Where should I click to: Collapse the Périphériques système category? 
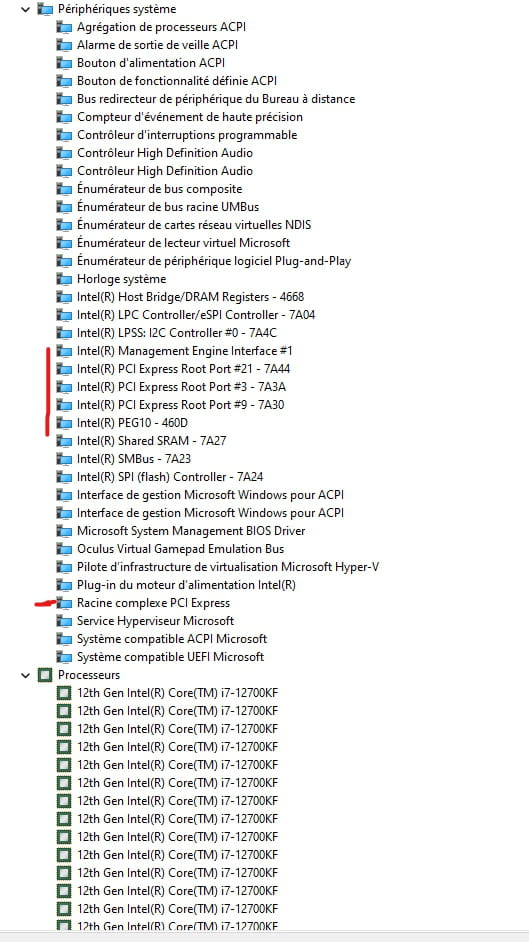tap(25, 9)
